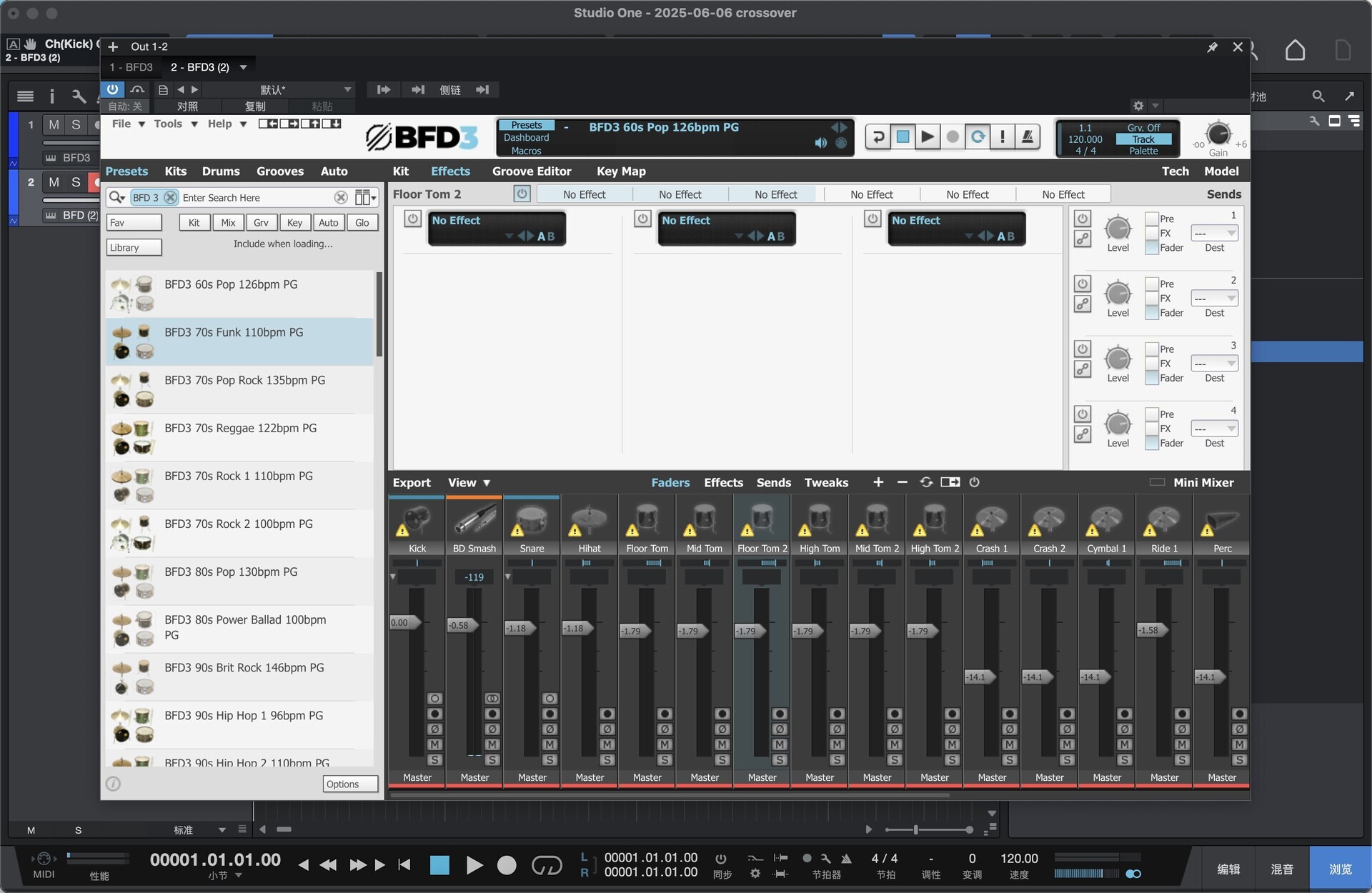This screenshot has width=1372, height=893.
Task: Click the mixer reset refresh icon
Action: click(926, 482)
